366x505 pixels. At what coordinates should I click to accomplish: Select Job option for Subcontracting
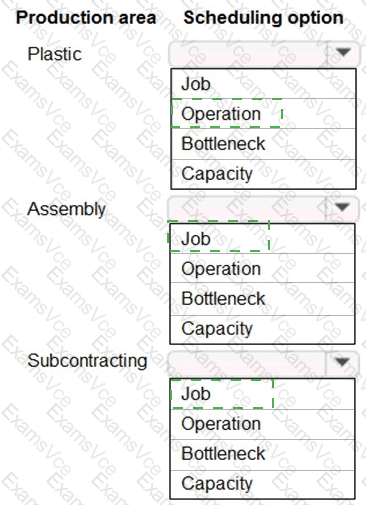click(x=262, y=394)
